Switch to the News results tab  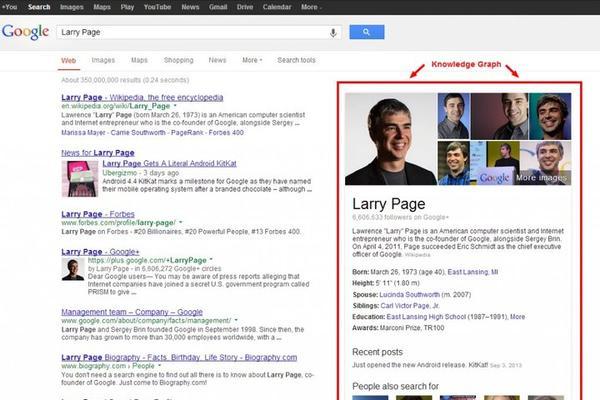(217, 60)
